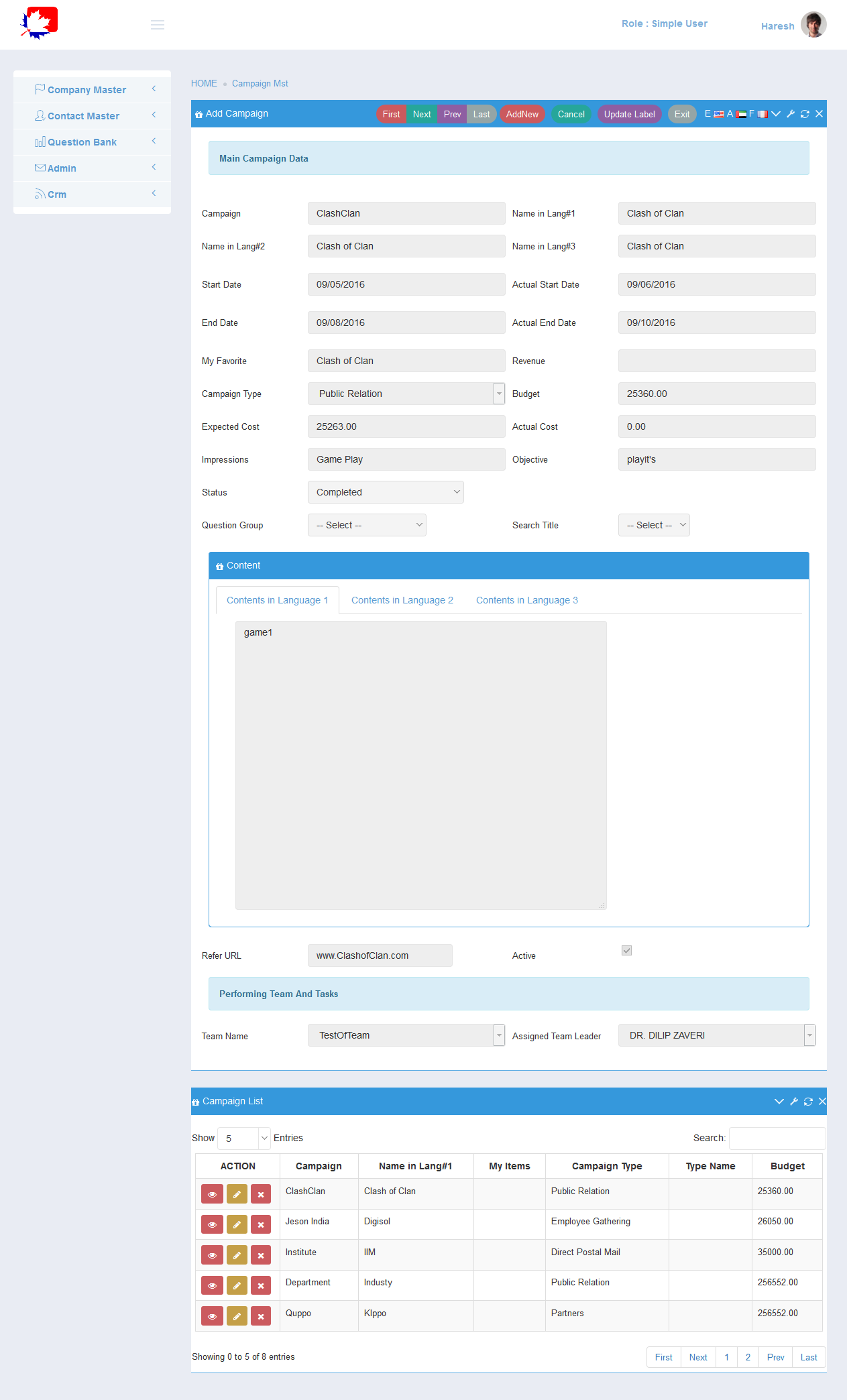This screenshot has height=1400, width=847.
Task: Switch to English US flag language
Action: 718,114
